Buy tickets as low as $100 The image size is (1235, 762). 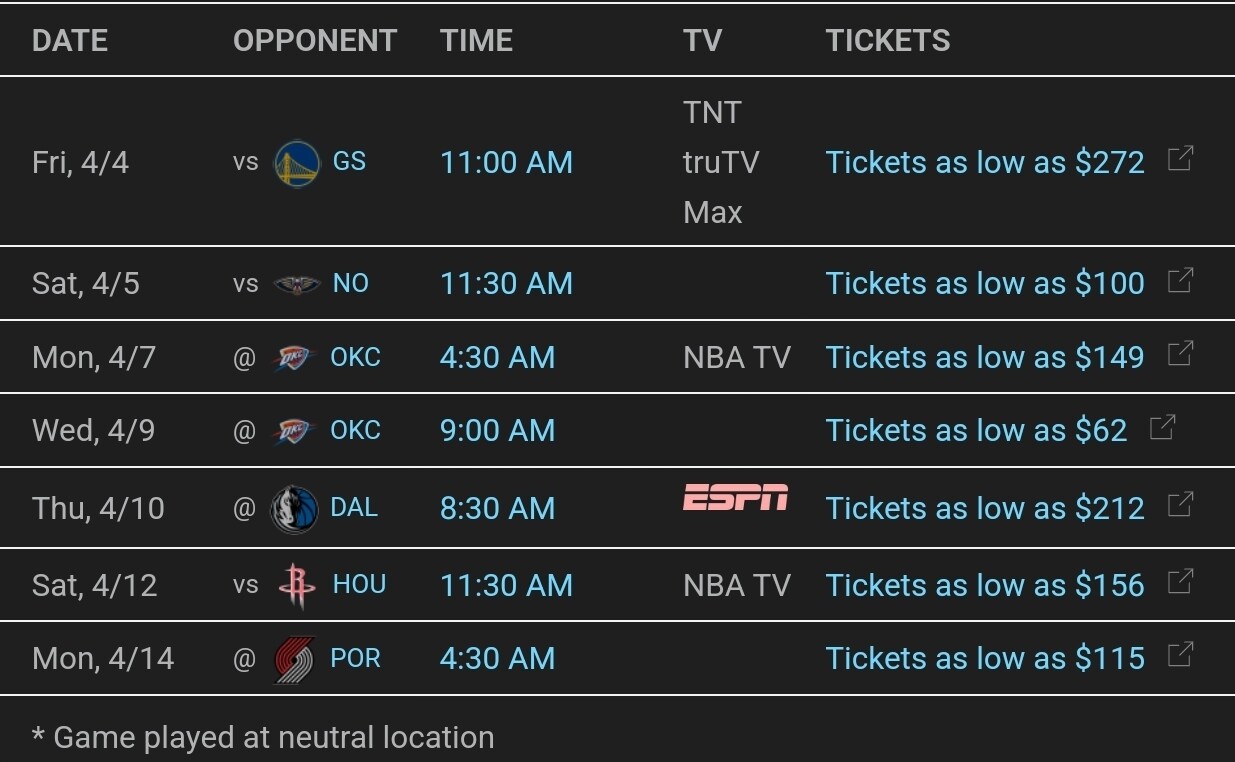click(984, 284)
